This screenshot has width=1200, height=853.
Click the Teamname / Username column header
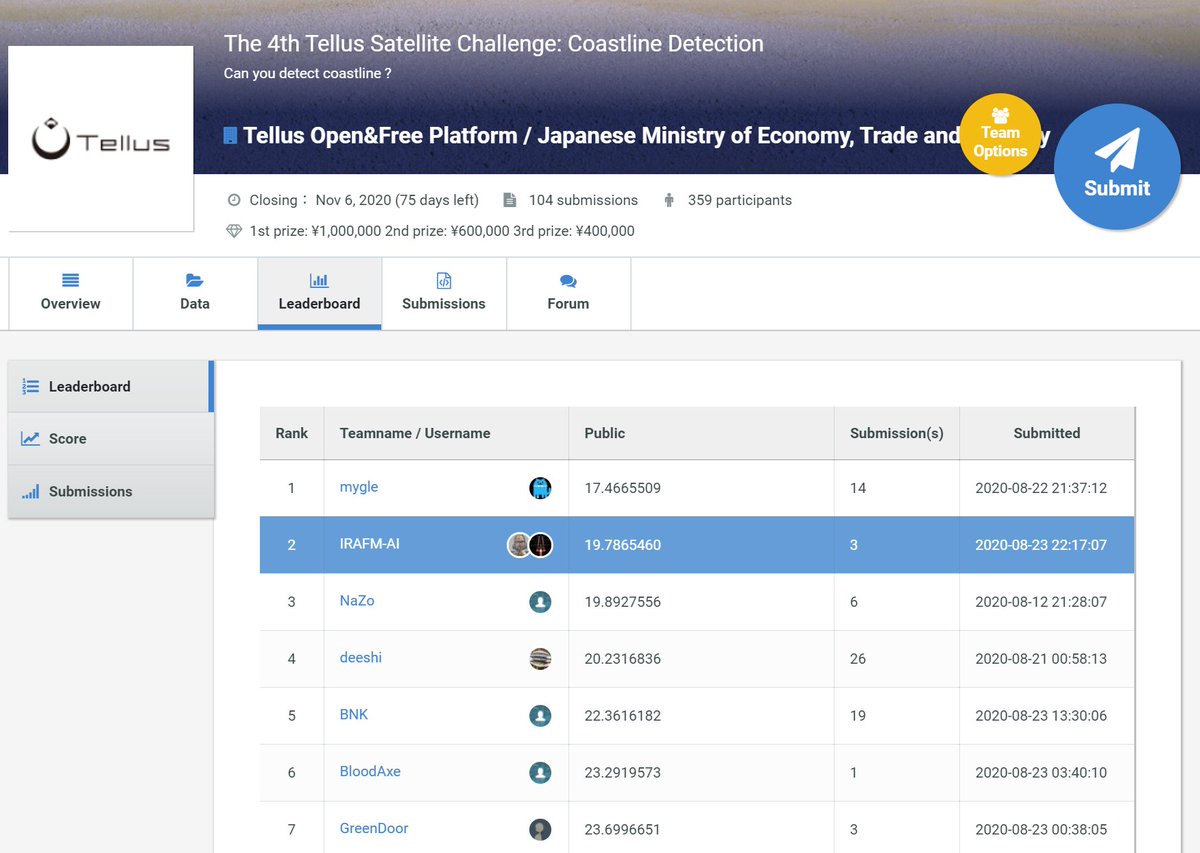446,433
